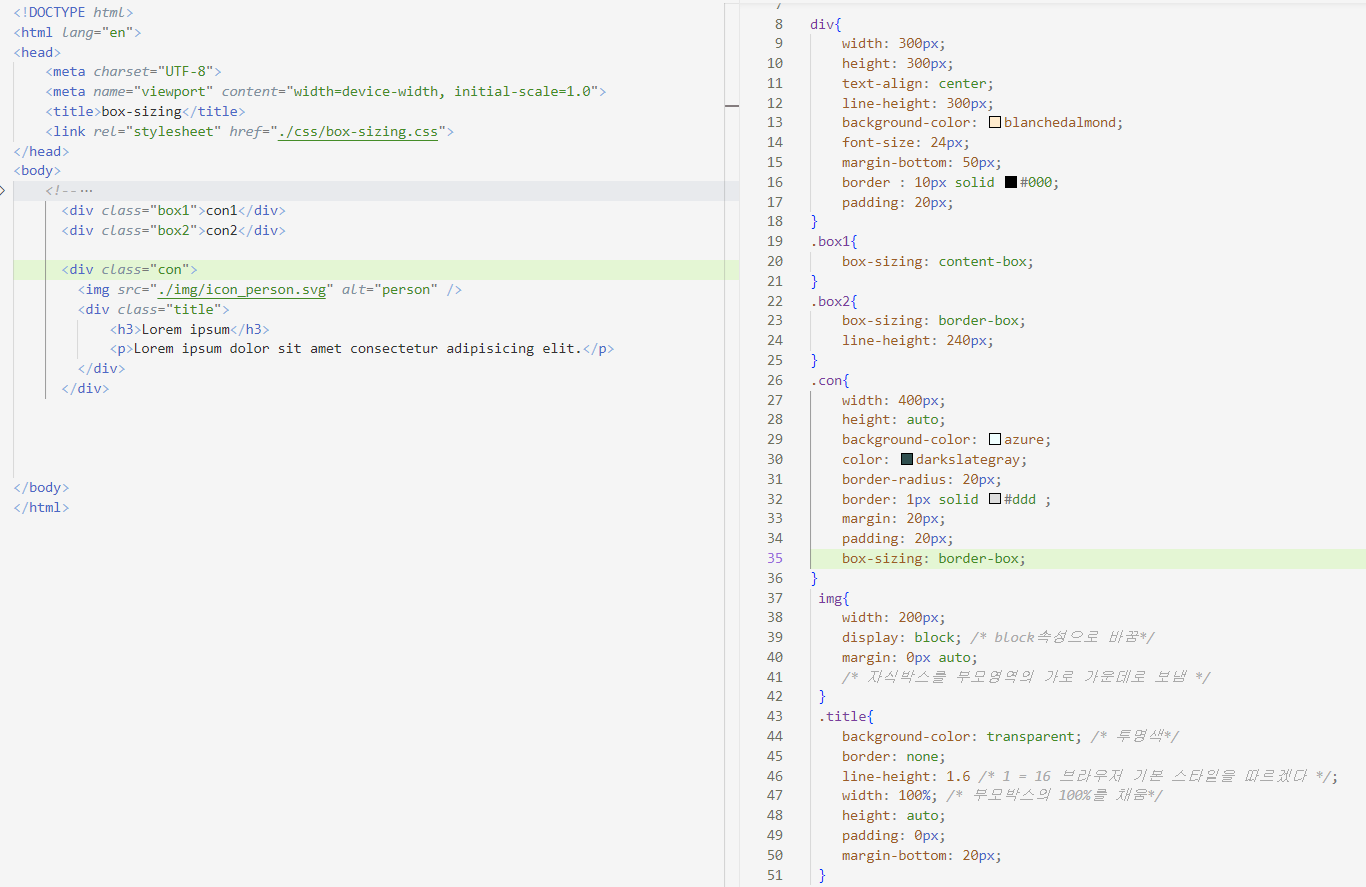
Task: Click the folded comment ellipsis marker
Action: tap(87, 191)
